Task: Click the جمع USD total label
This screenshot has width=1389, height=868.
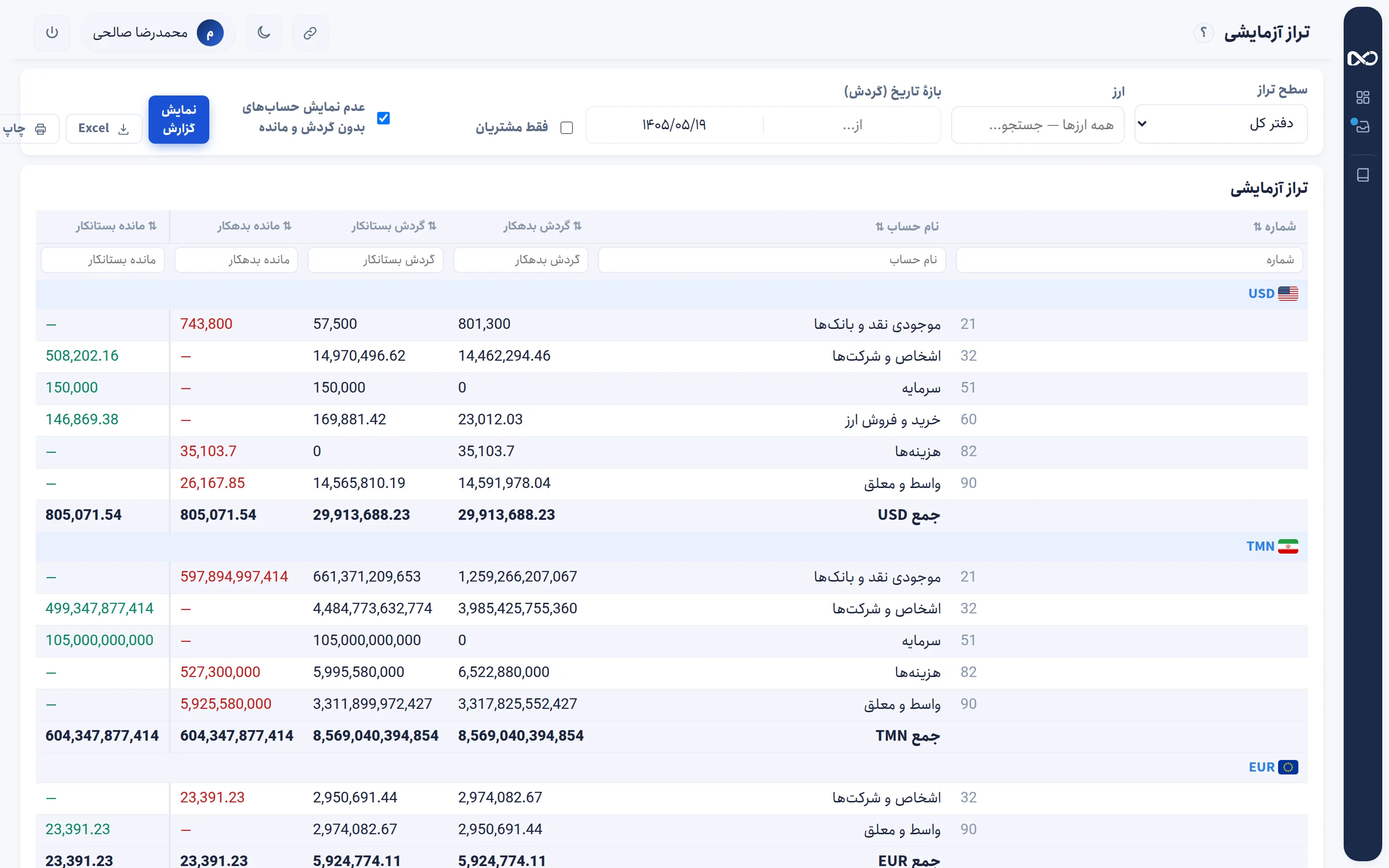Action: tap(909, 515)
